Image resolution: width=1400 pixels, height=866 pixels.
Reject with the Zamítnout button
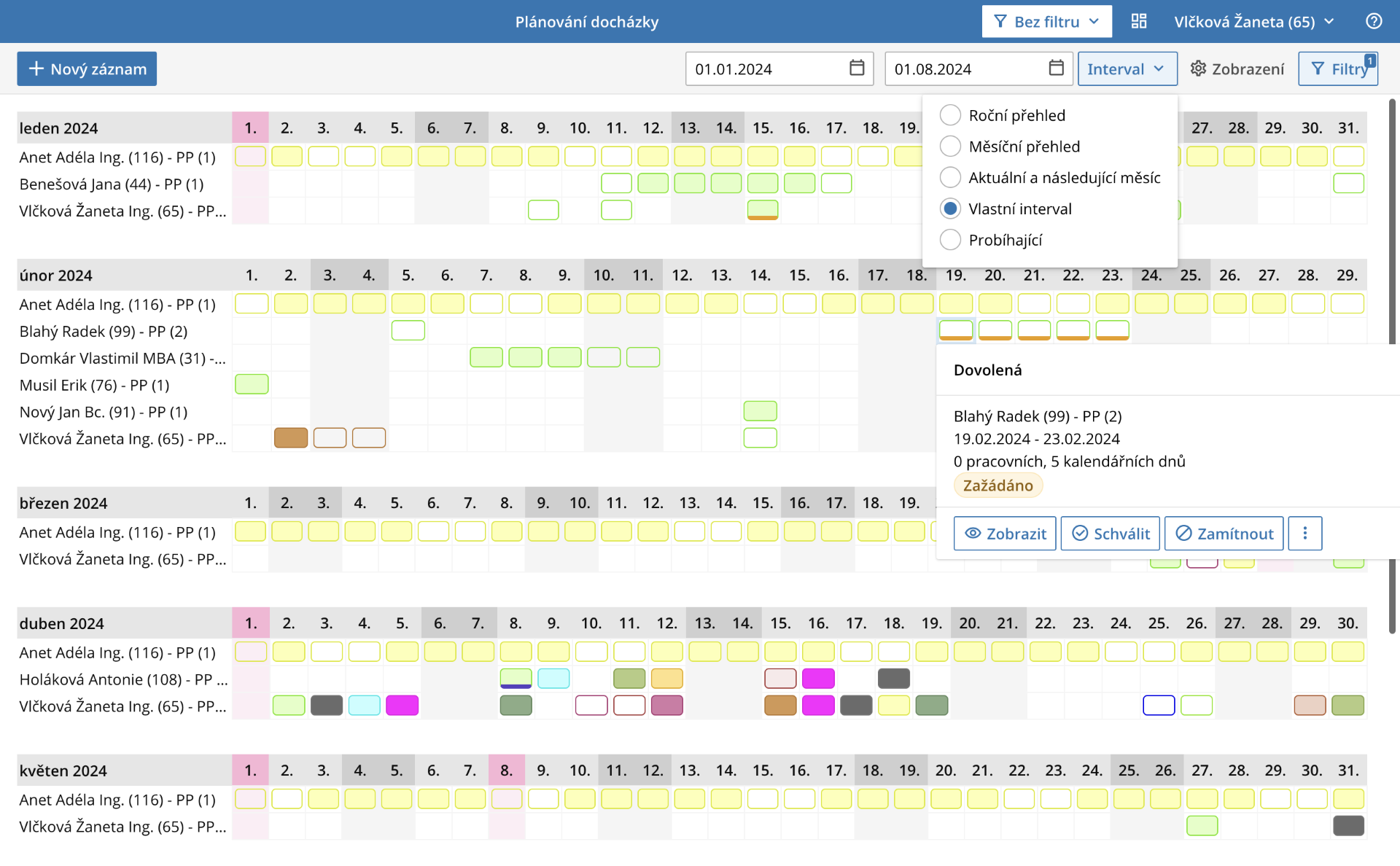tap(1224, 534)
